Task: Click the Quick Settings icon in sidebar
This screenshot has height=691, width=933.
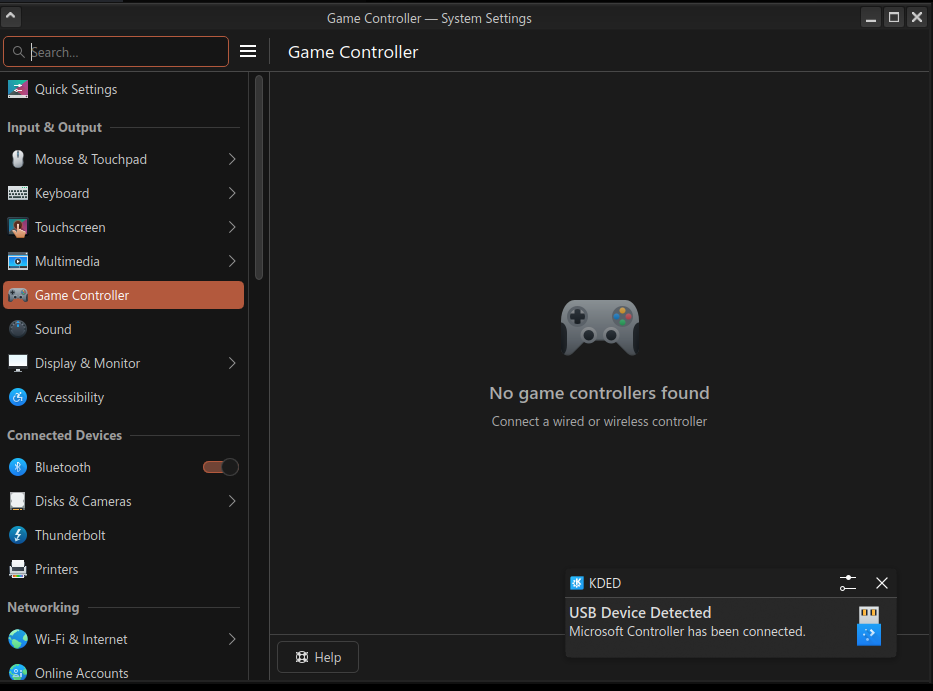Action: (18, 89)
